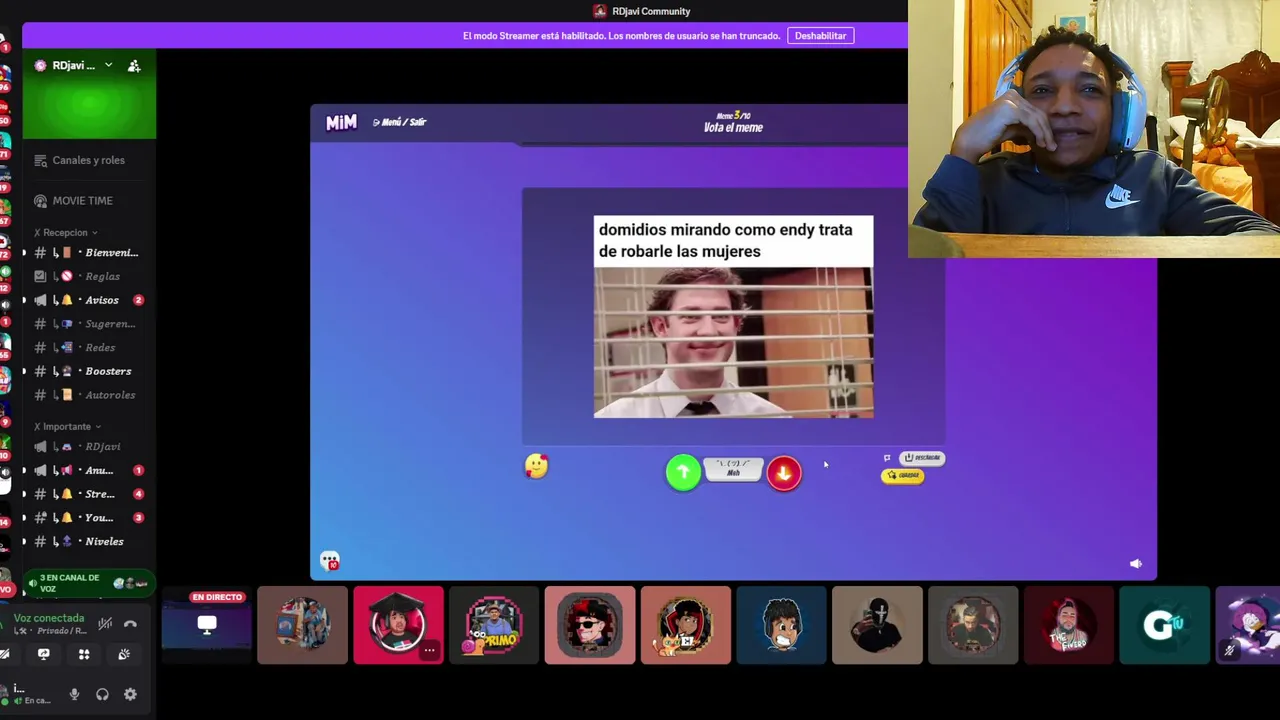The image size is (1280, 720).
Task: Upvote the meme with green arrow
Action: pyautogui.click(x=683, y=472)
